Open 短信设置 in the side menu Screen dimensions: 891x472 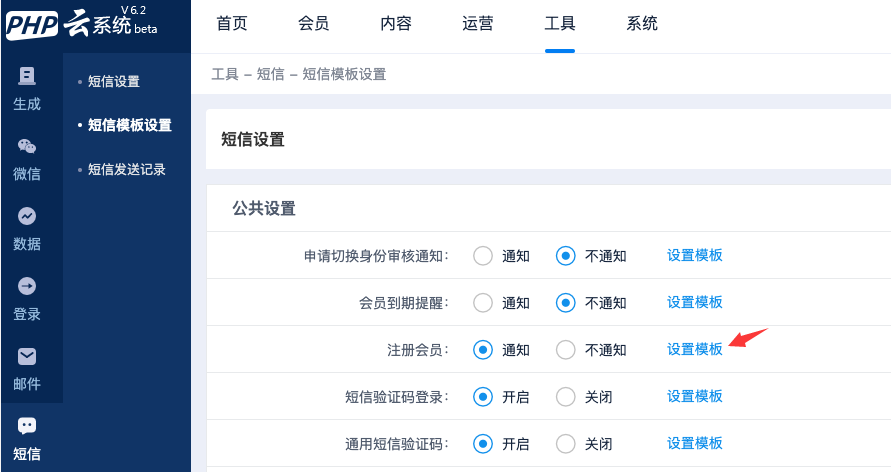point(114,81)
